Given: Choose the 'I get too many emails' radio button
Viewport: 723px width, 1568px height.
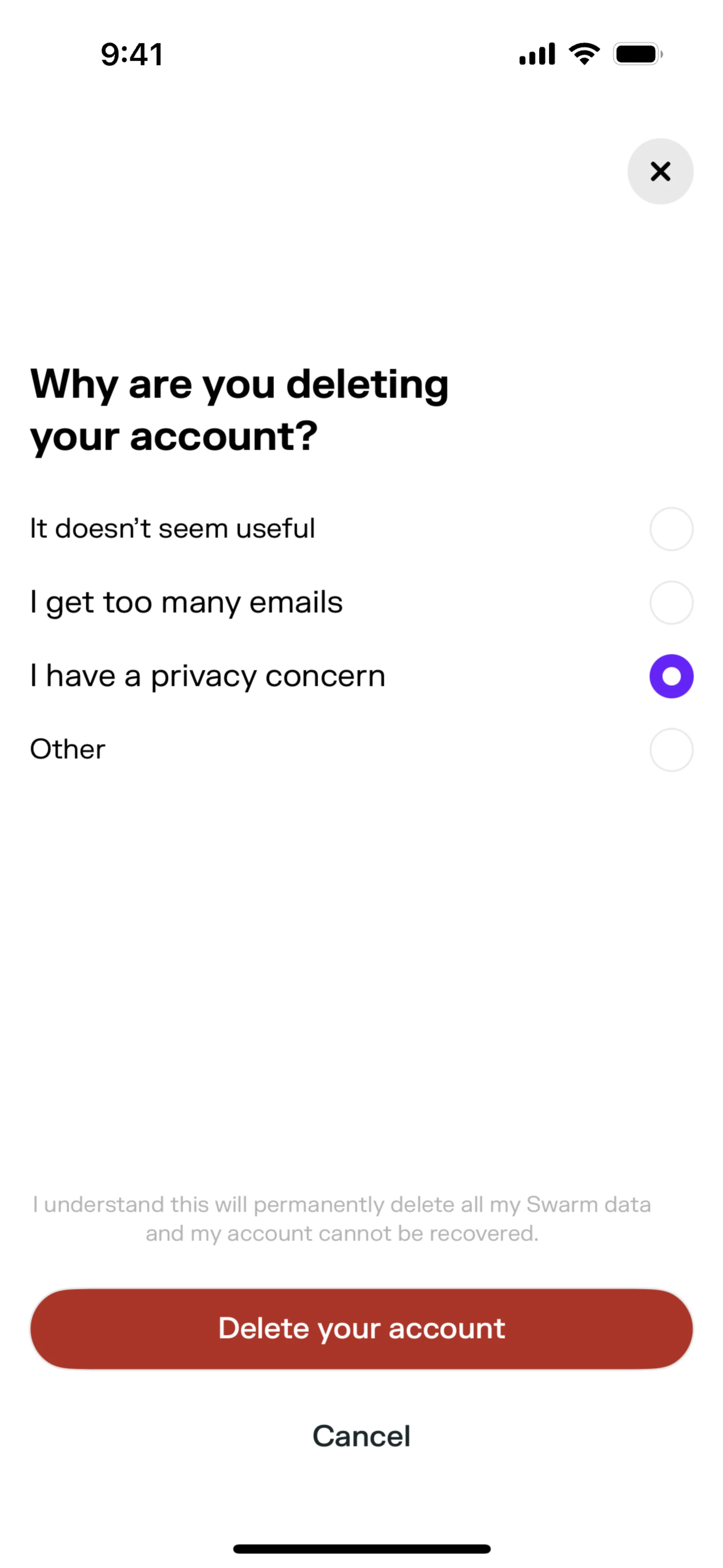Looking at the screenshot, I should [671, 603].
